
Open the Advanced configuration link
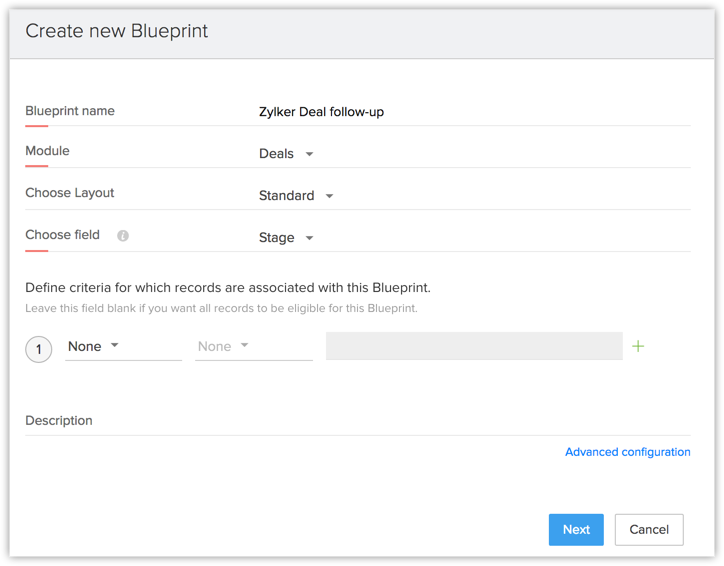pos(627,452)
